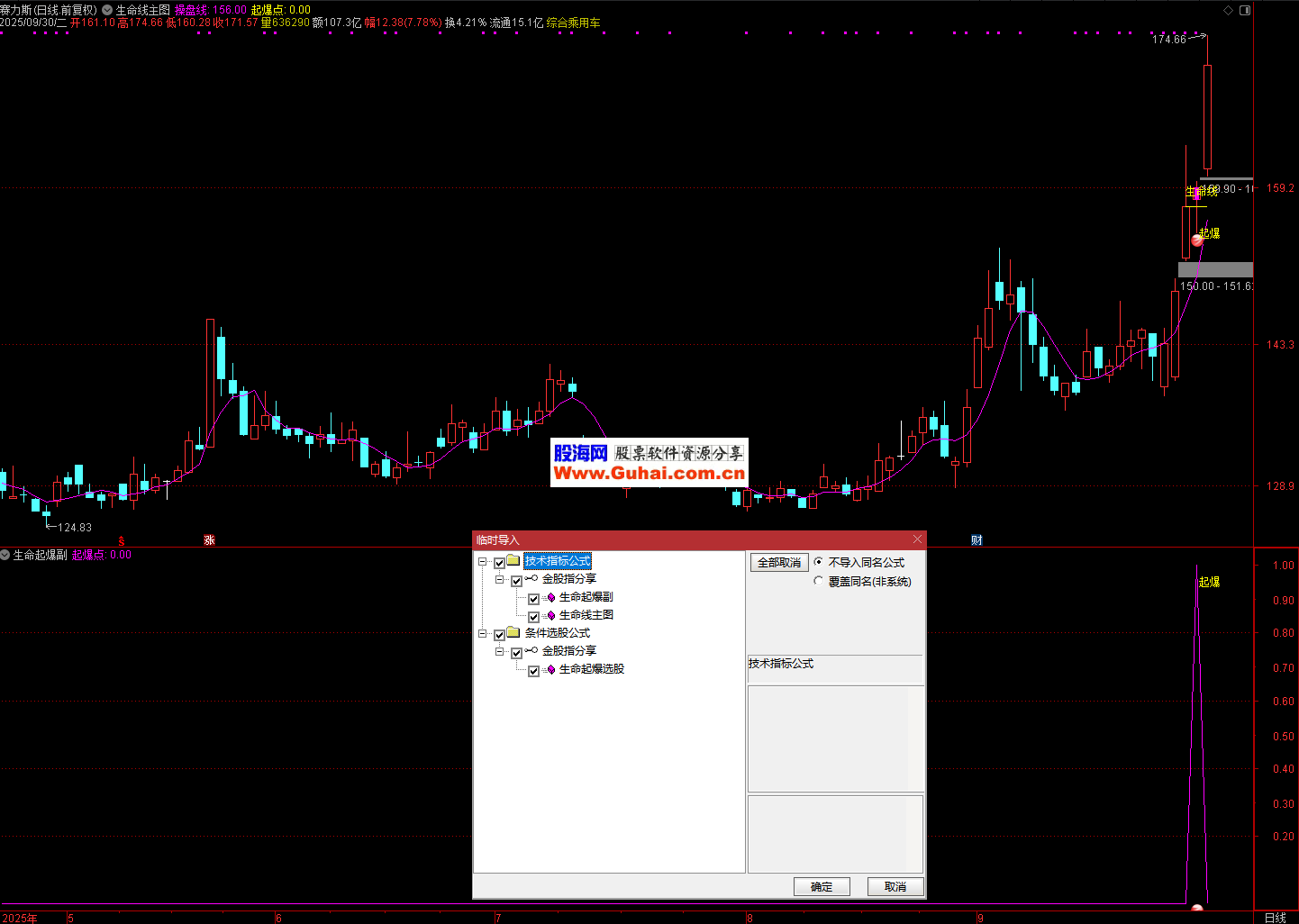
Task: Click the magenta formula icon beside 生命起爆副
Action: pos(550,597)
